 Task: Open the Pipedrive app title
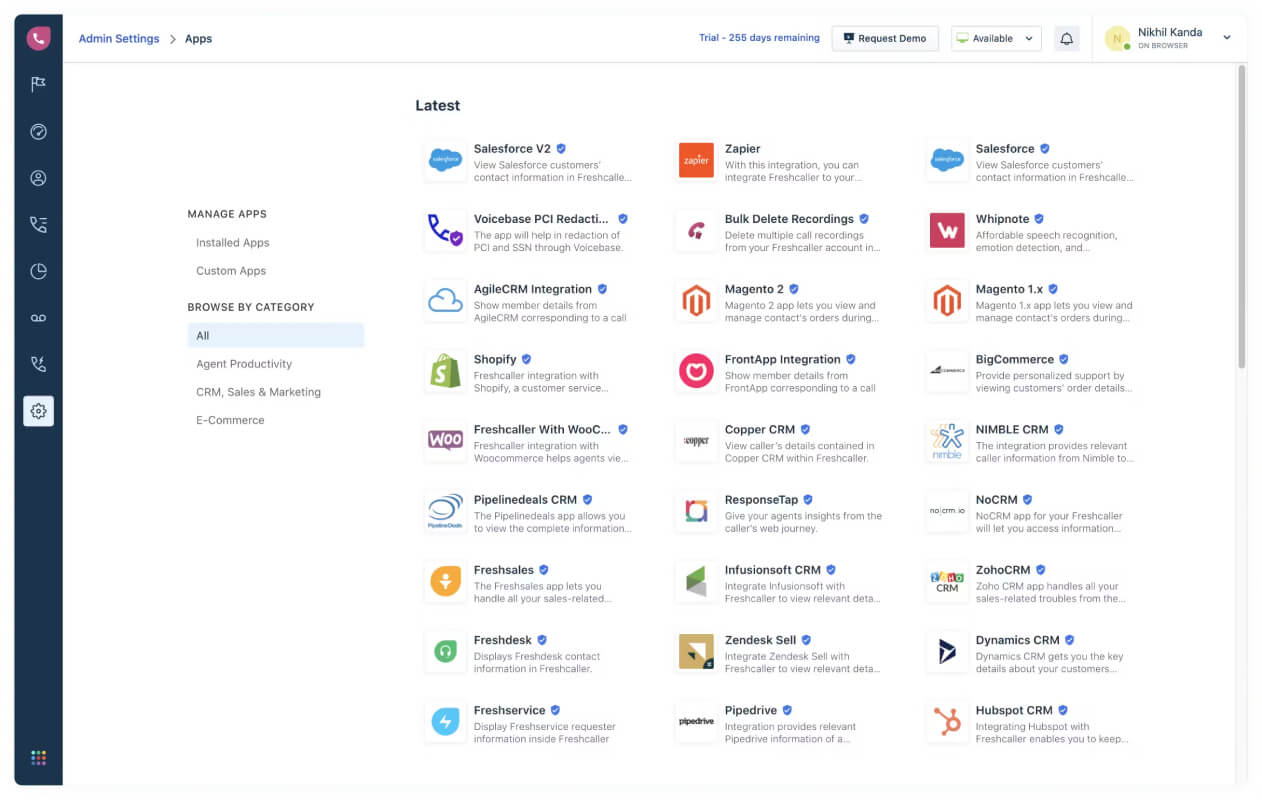751,711
